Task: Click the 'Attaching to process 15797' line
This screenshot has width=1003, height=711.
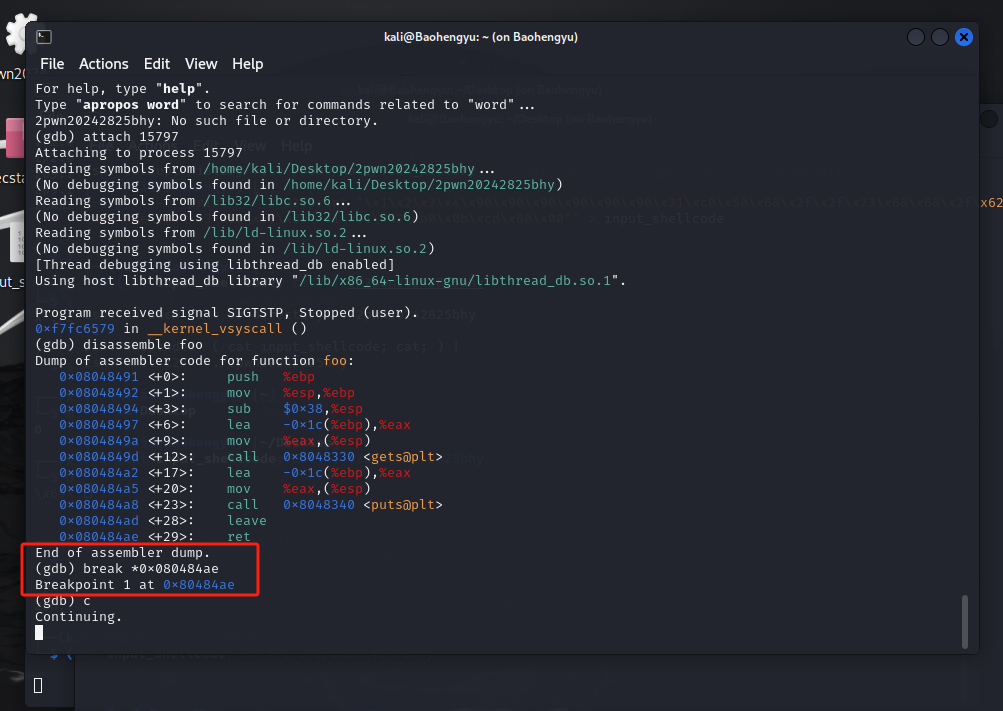Action: coord(139,153)
